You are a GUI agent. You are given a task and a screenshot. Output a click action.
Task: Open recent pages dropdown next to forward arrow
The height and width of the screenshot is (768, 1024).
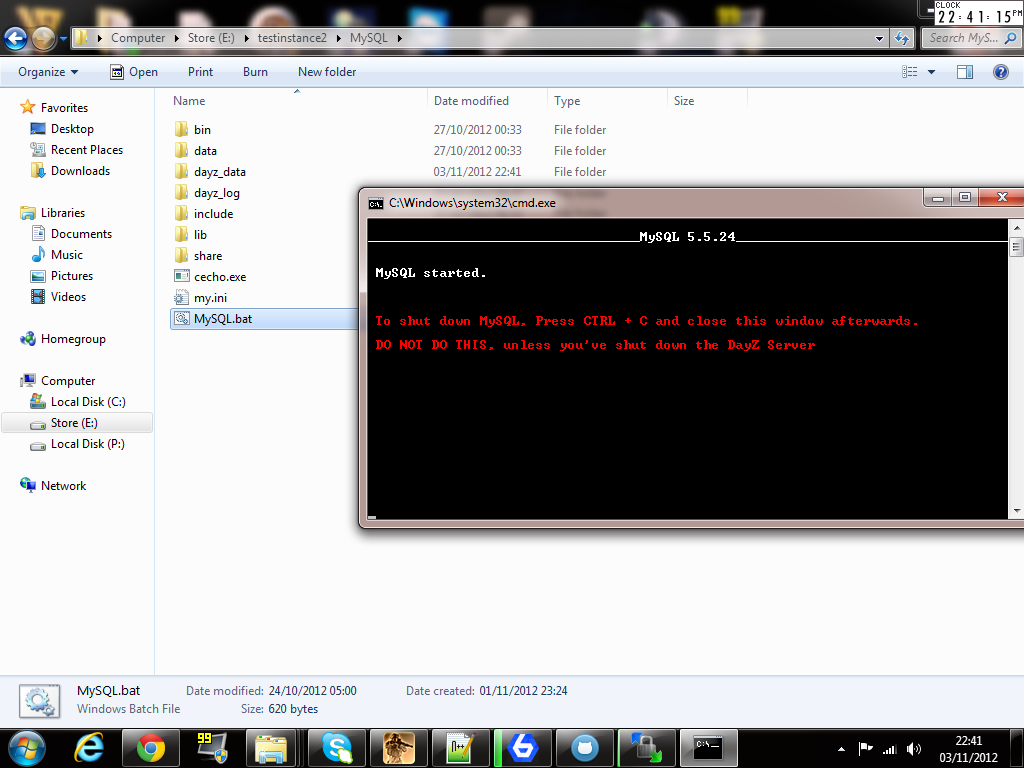pos(63,39)
